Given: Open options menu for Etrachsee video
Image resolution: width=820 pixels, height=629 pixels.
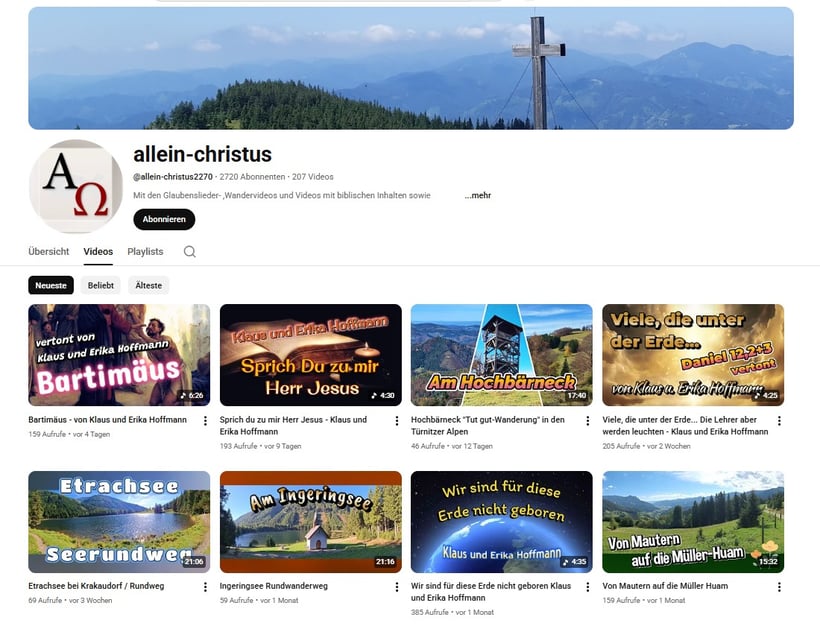Looking at the screenshot, I should 205,587.
